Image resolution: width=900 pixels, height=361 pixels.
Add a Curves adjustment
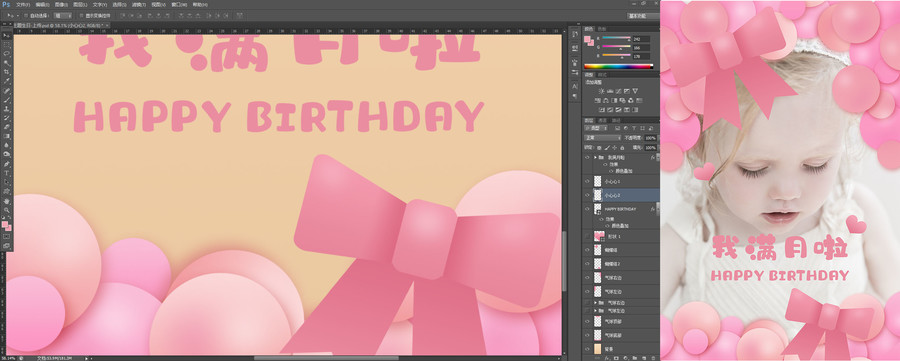tap(618, 91)
